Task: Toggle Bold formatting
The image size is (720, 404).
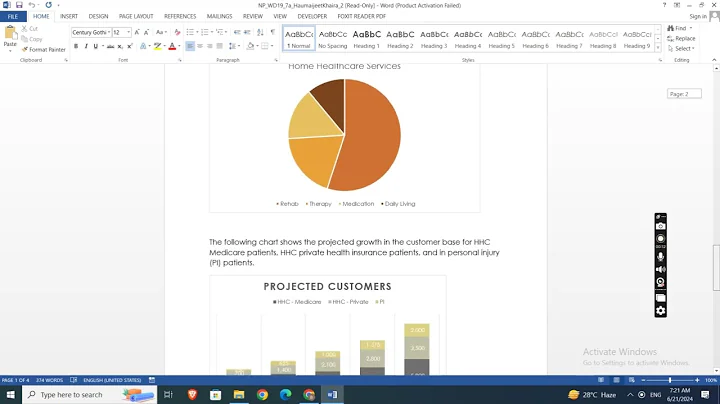Action: pos(76,46)
